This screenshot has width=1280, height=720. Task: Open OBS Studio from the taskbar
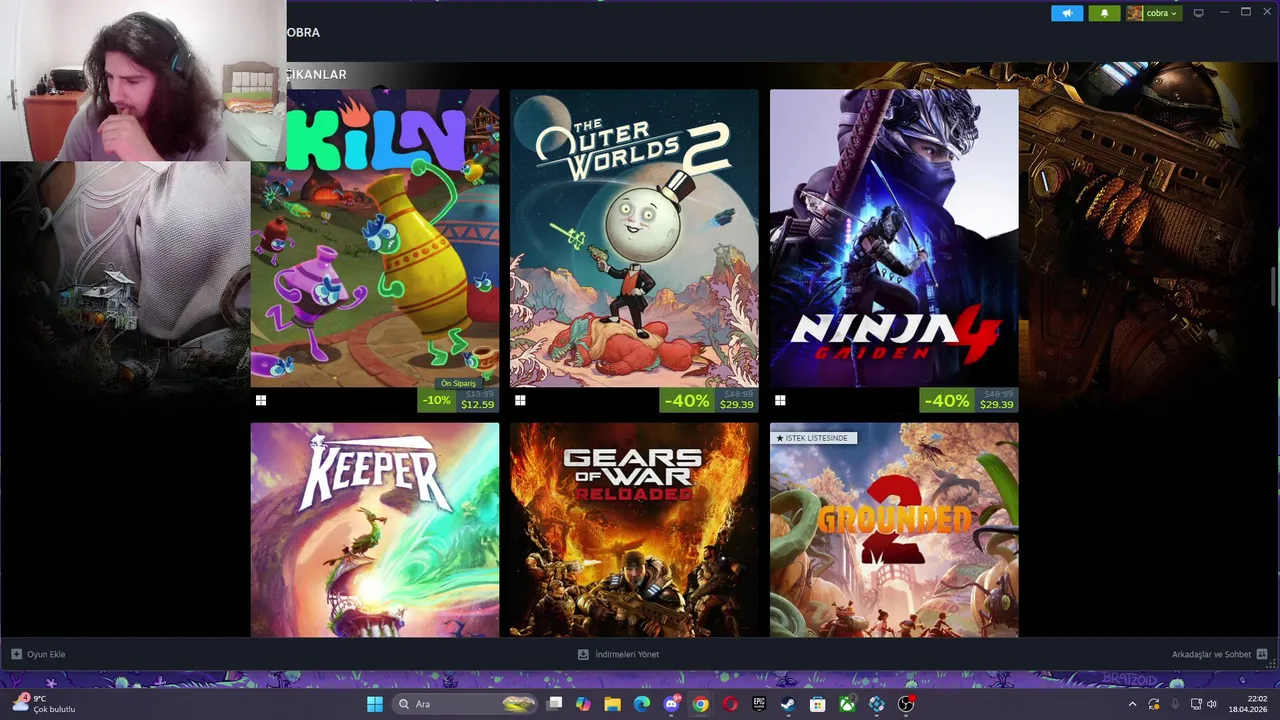pyautogui.click(x=906, y=704)
